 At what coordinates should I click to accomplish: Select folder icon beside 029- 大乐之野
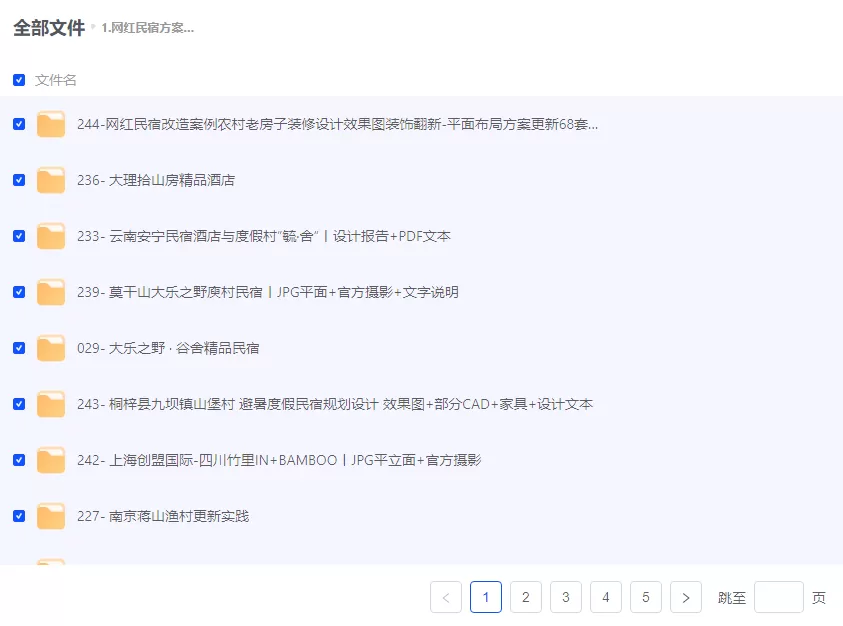(x=51, y=348)
